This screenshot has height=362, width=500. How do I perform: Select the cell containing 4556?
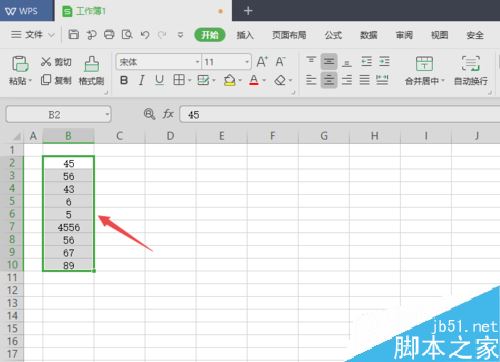68,227
